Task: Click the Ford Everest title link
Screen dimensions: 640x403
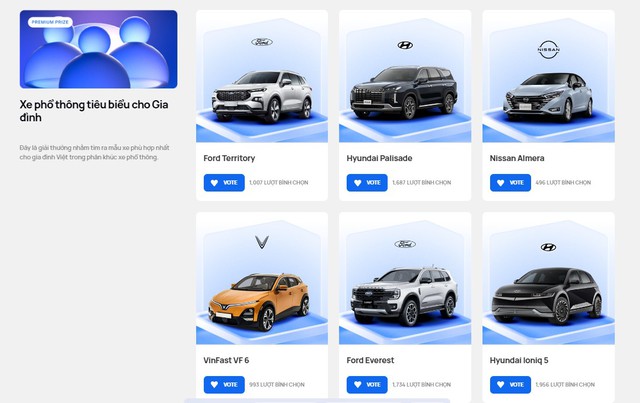Action: click(370, 360)
